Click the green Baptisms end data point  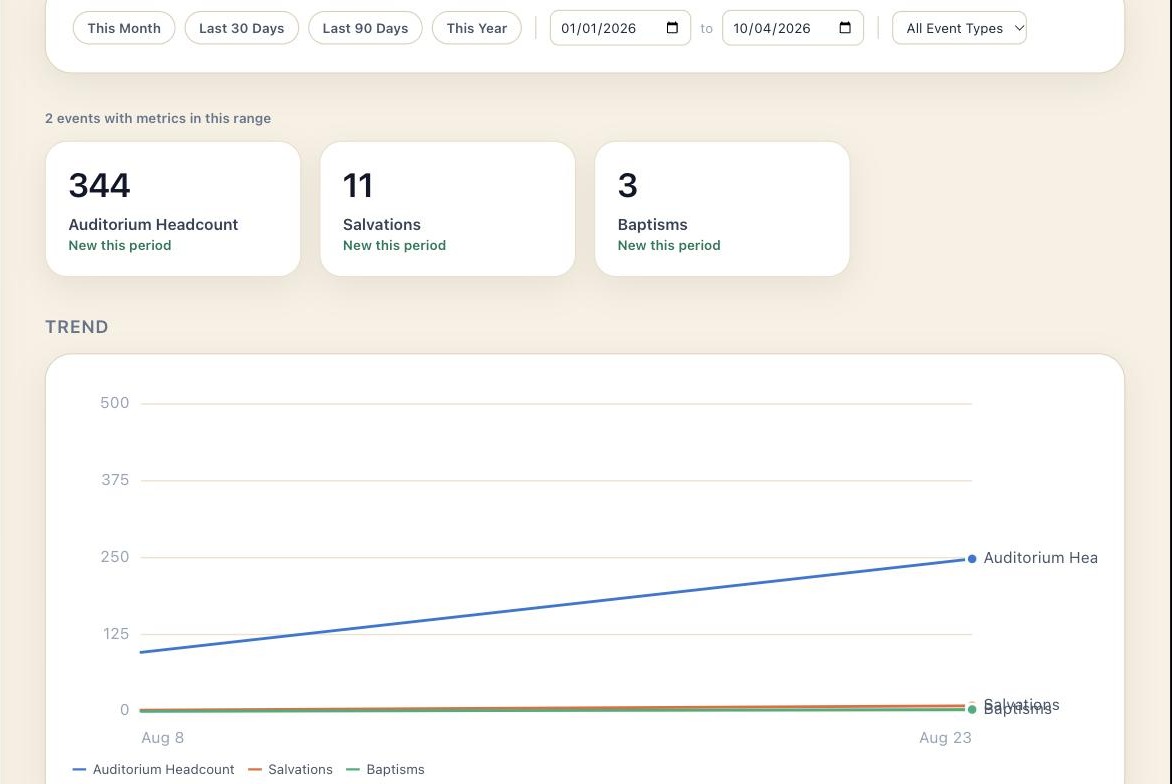pyautogui.click(x=972, y=709)
